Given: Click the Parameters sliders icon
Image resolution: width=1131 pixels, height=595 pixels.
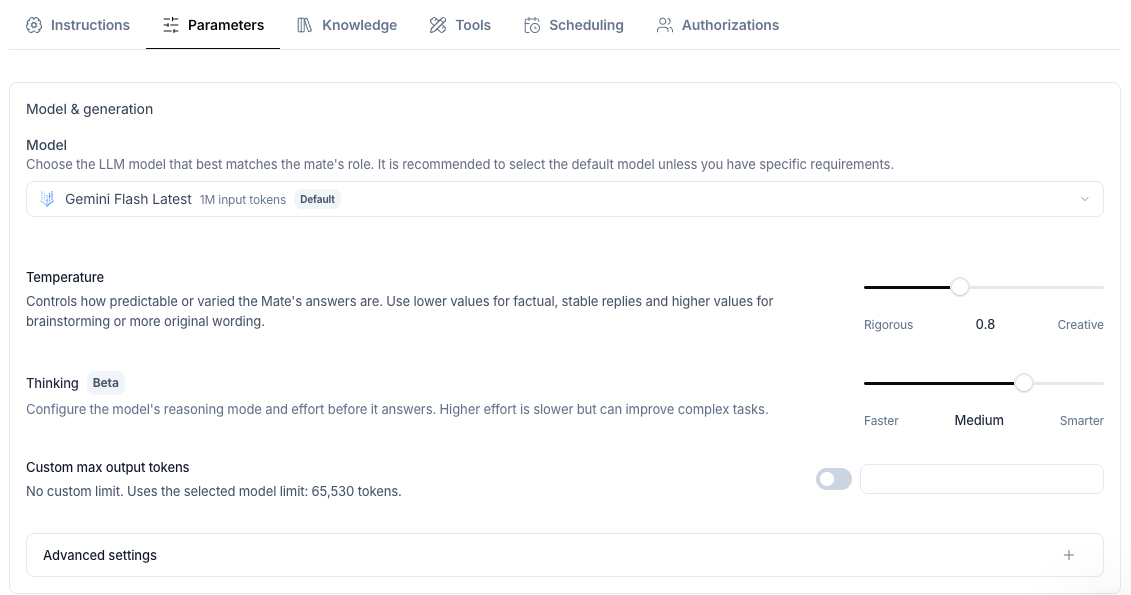Looking at the screenshot, I should (171, 25).
